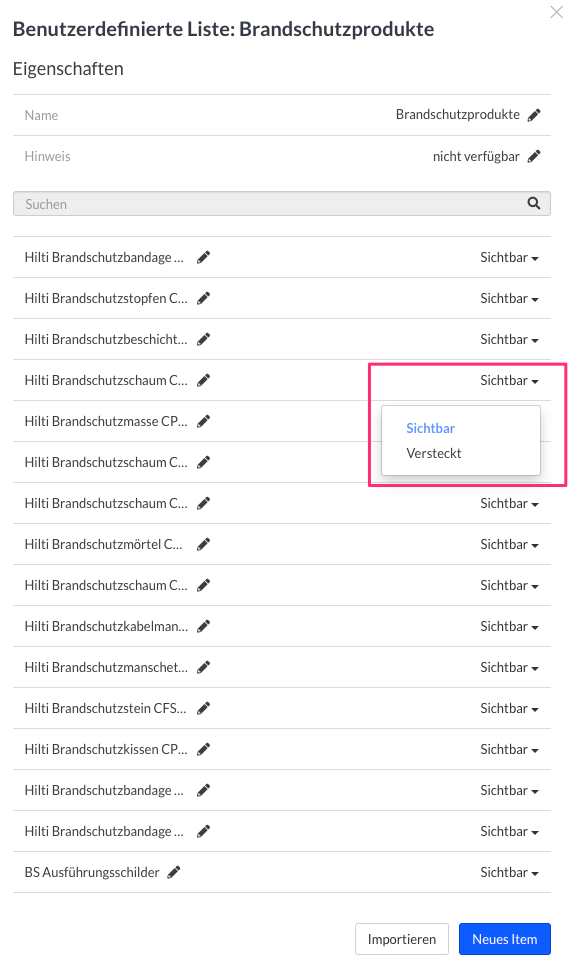Open visibility dropdown for Hilti Brandschutzbeschicht
571x970 pixels.
tap(509, 339)
